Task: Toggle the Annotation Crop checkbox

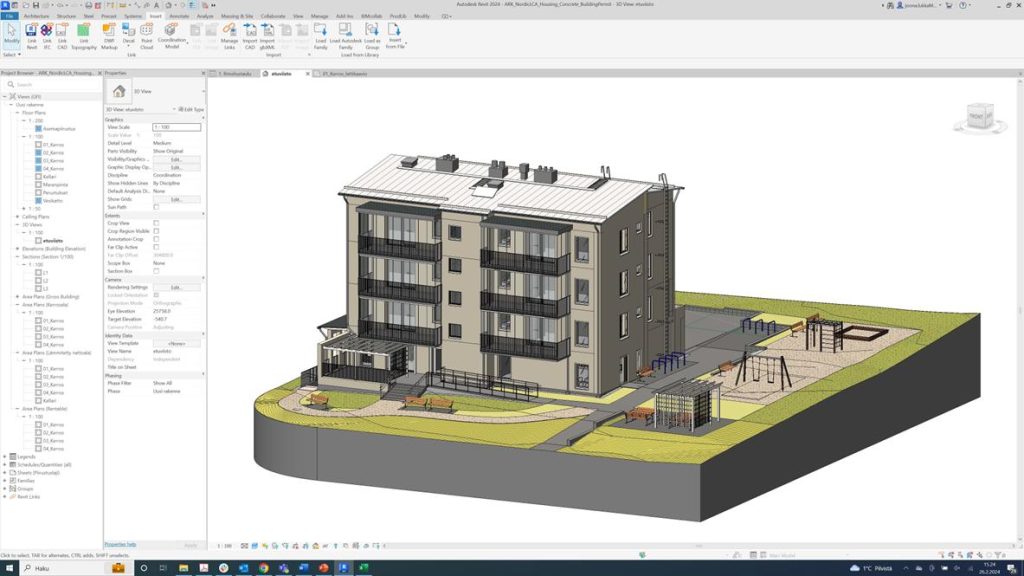Action: [156, 239]
